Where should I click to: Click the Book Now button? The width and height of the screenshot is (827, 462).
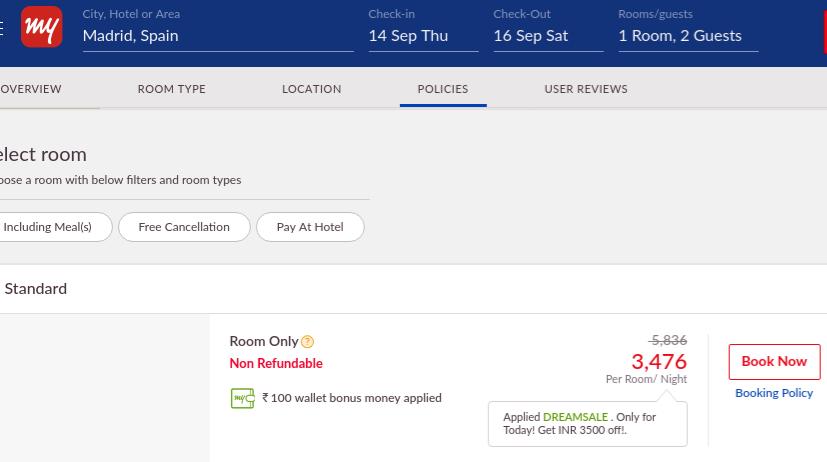pyautogui.click(x=774, y=362)
